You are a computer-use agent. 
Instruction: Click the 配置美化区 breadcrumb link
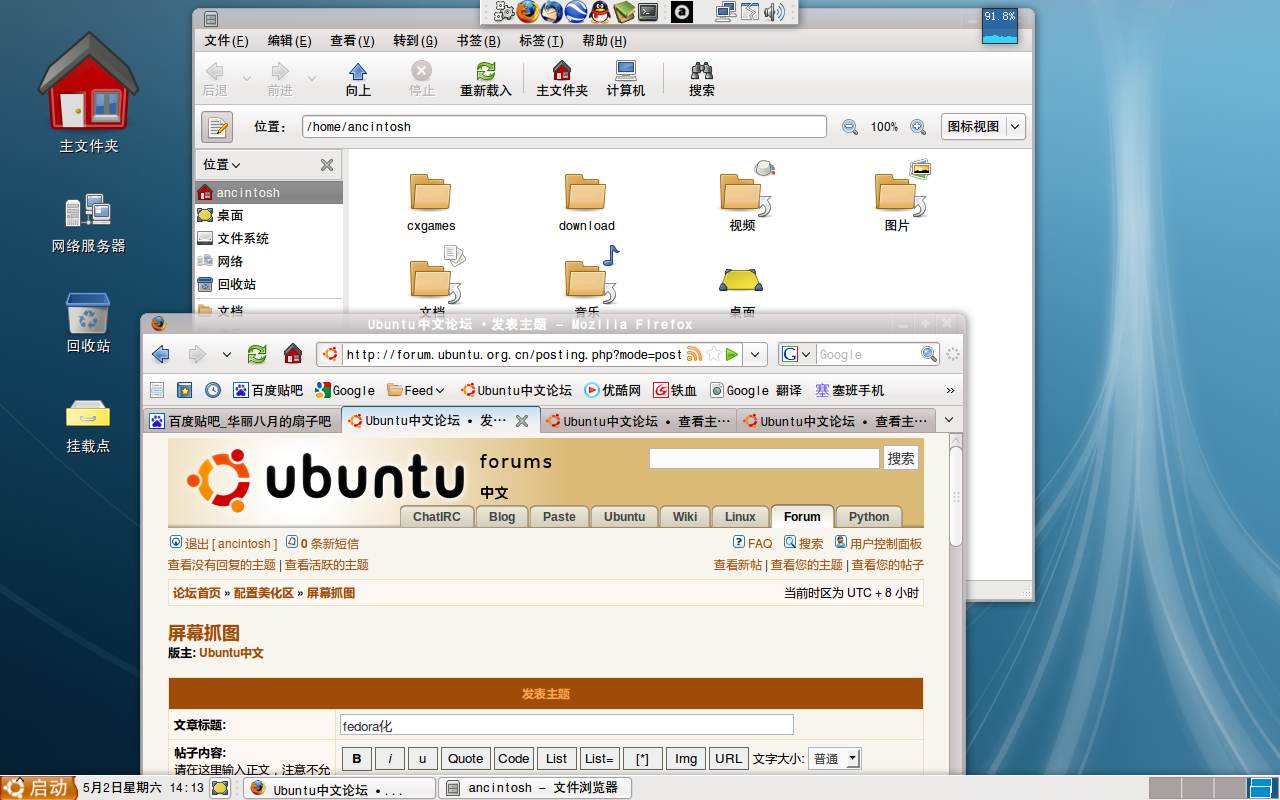pyautogui.click(x=264, y=593)
